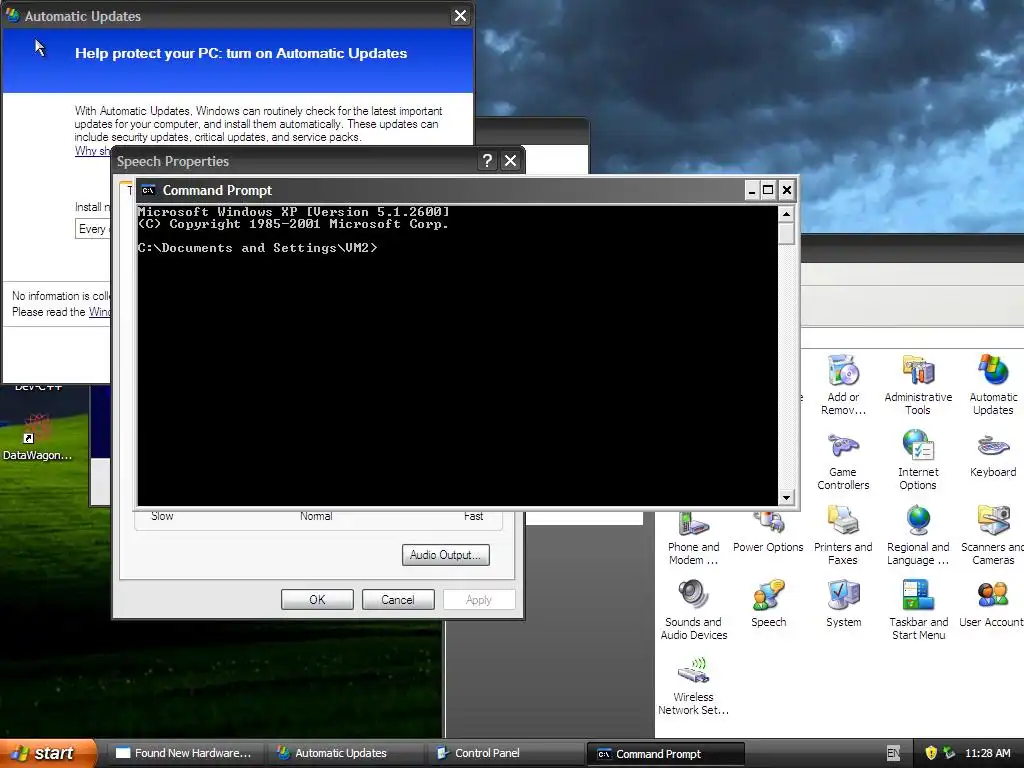The image size is (1024, 768).
Task: Click the EN language bar indicator
Action: coord(893,753)
